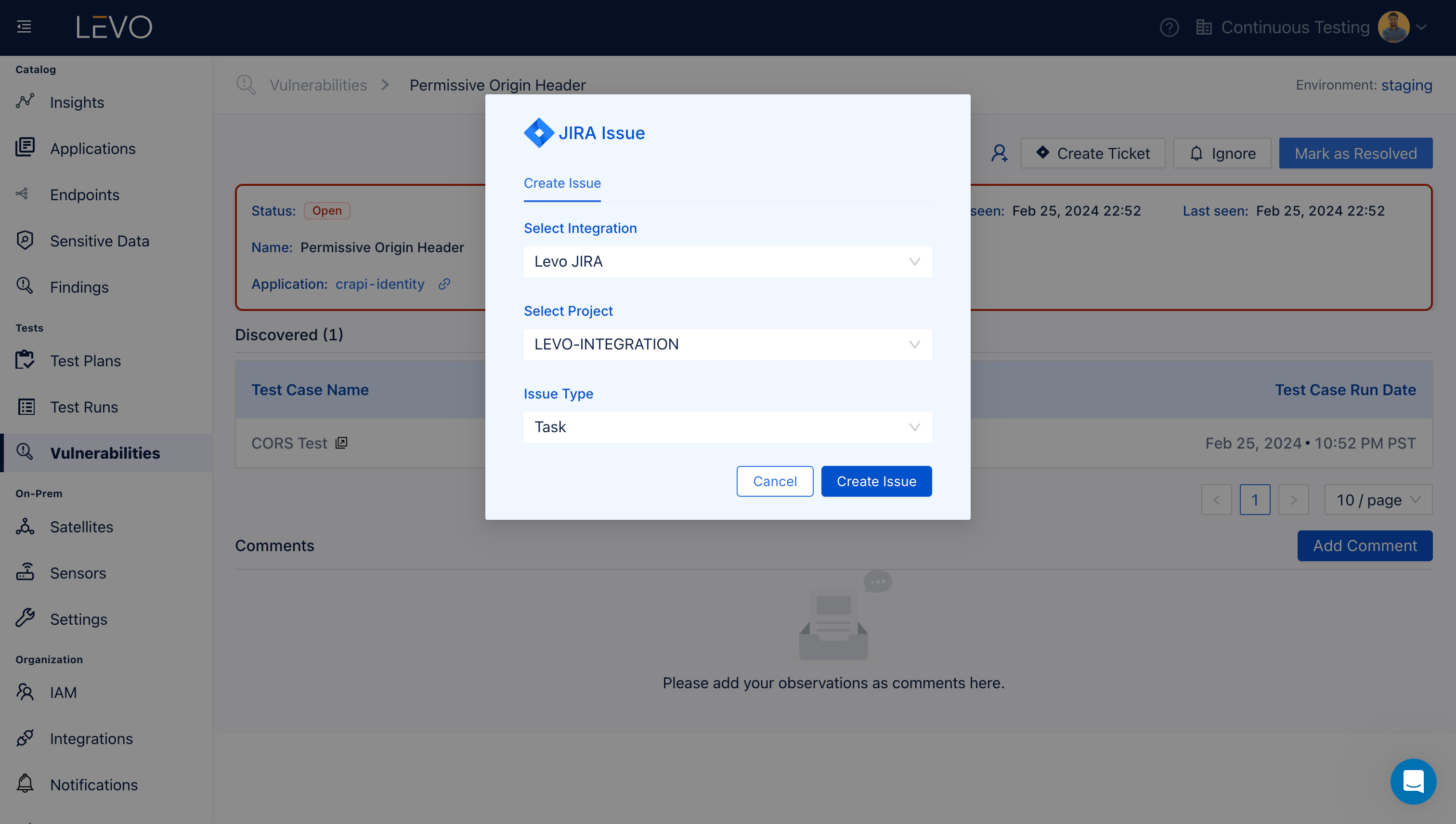The image size is (1456, 824).
Task: Go to pagination page 1
Action: [x=1254, y=500]
